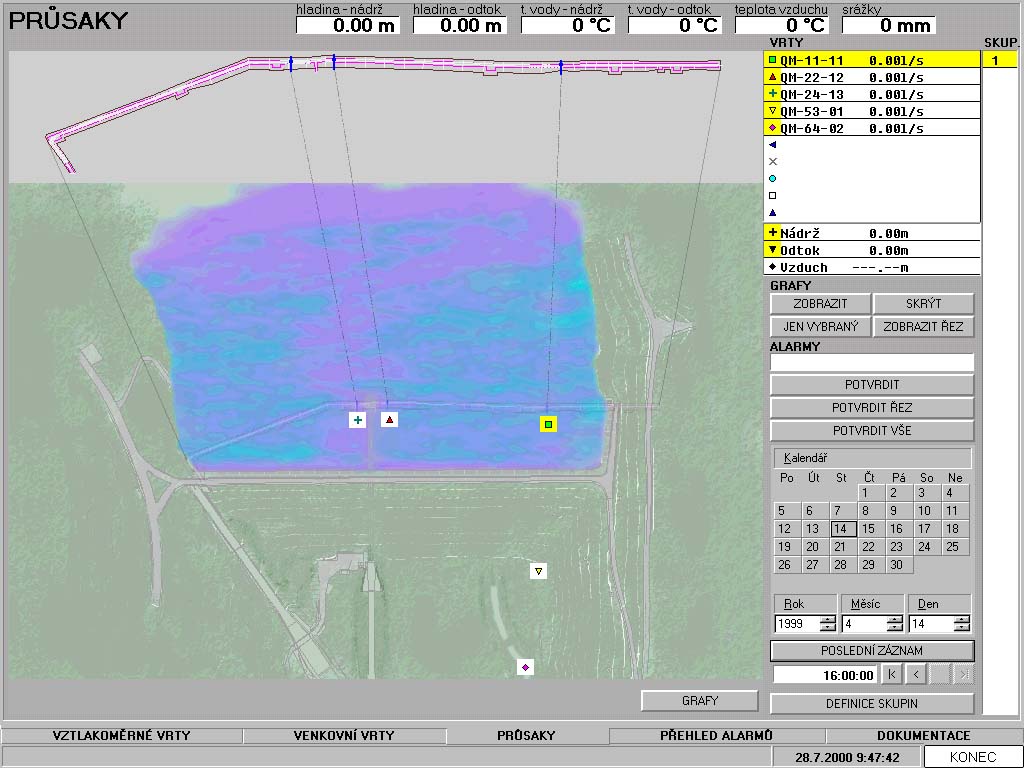Select day 21 in the calendar
Image resolution: width=1024 pixels, height=768 pixels.
[x=840, y=547]
